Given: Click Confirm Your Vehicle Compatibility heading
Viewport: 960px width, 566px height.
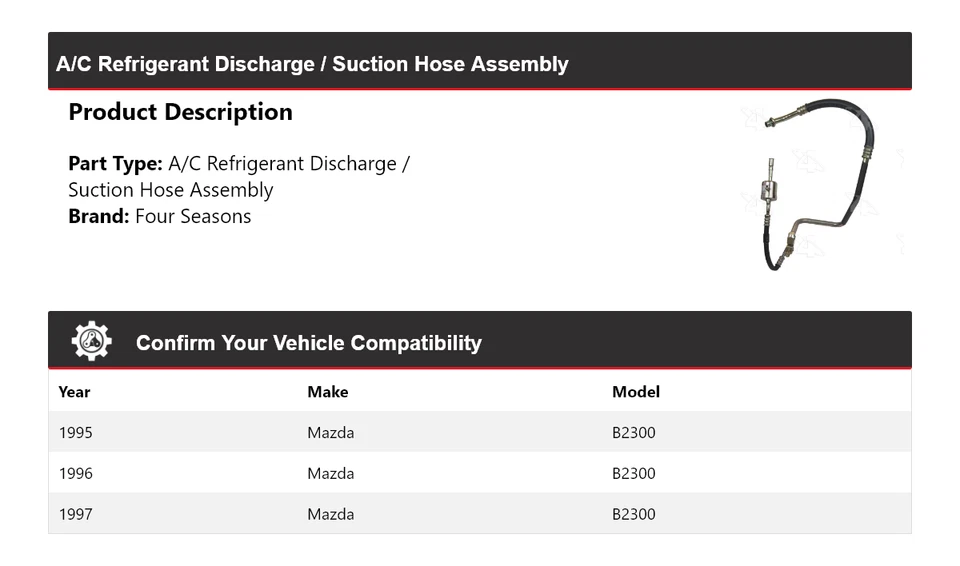Looking at the screenshot, I should [x=308, y=343].
